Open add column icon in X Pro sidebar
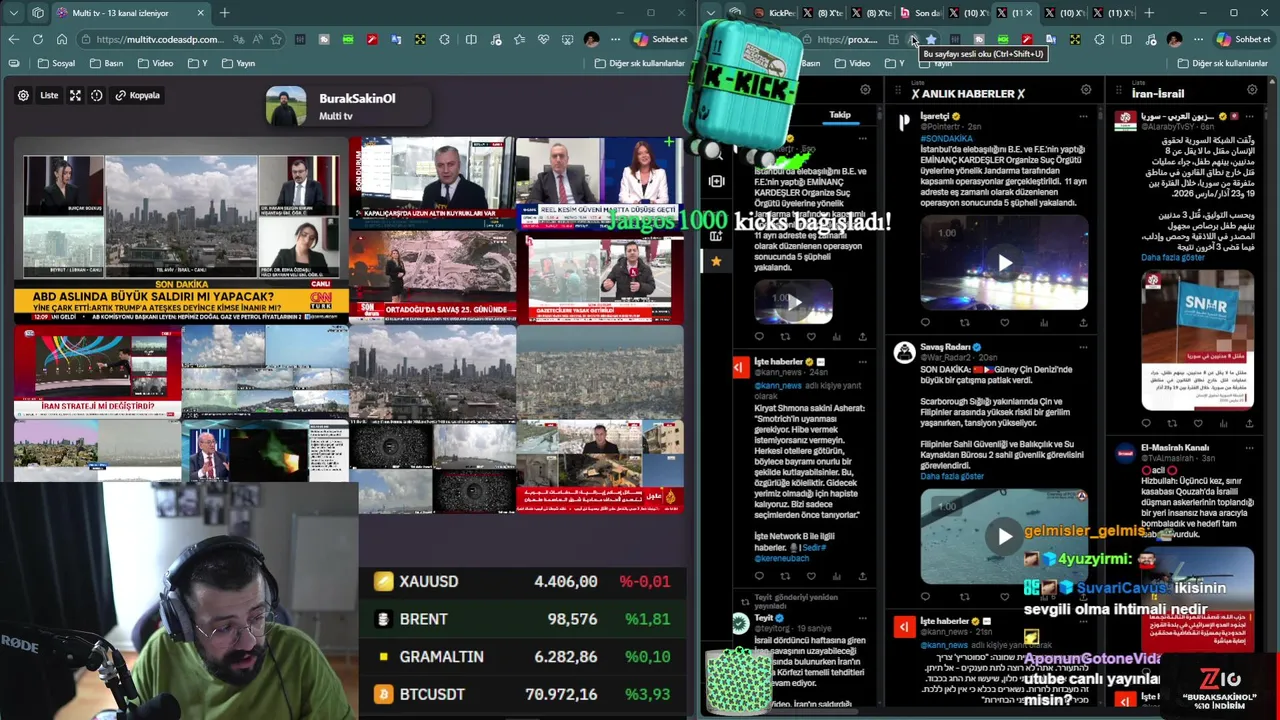 coord(716,236)
